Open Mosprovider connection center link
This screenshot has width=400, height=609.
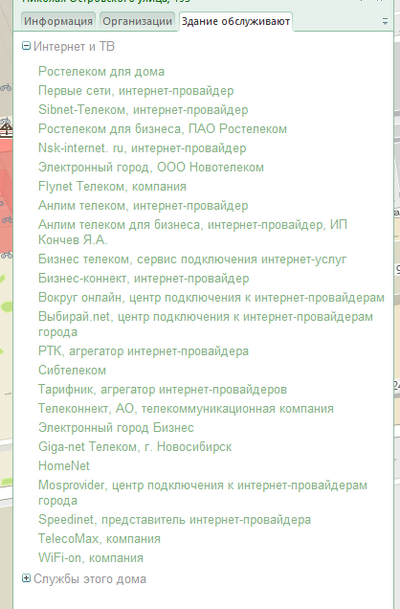pyautogui.click(x=203, y=493)
